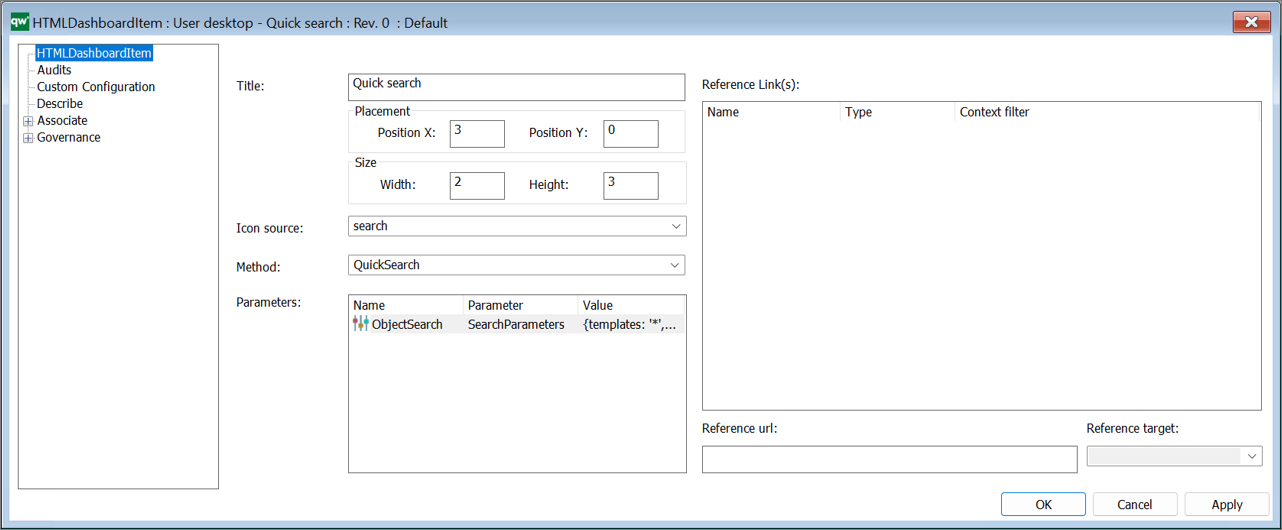Open the Reference target dropdown
Image resolution: width=1282 pixels, height=530 pixels.
pyautogui.click(x=1251, y=457)
